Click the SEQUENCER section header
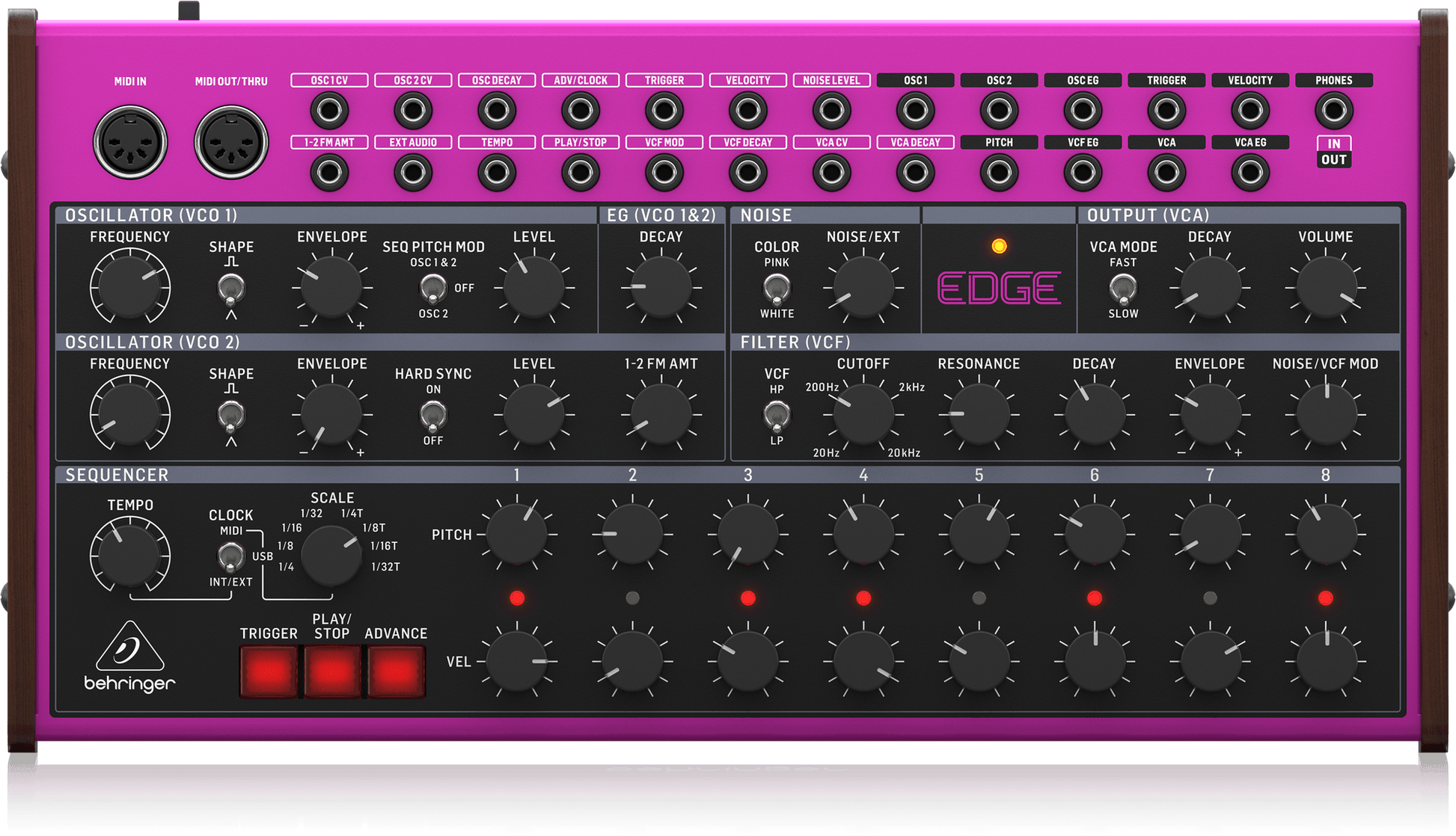 (x=118, y=475)
